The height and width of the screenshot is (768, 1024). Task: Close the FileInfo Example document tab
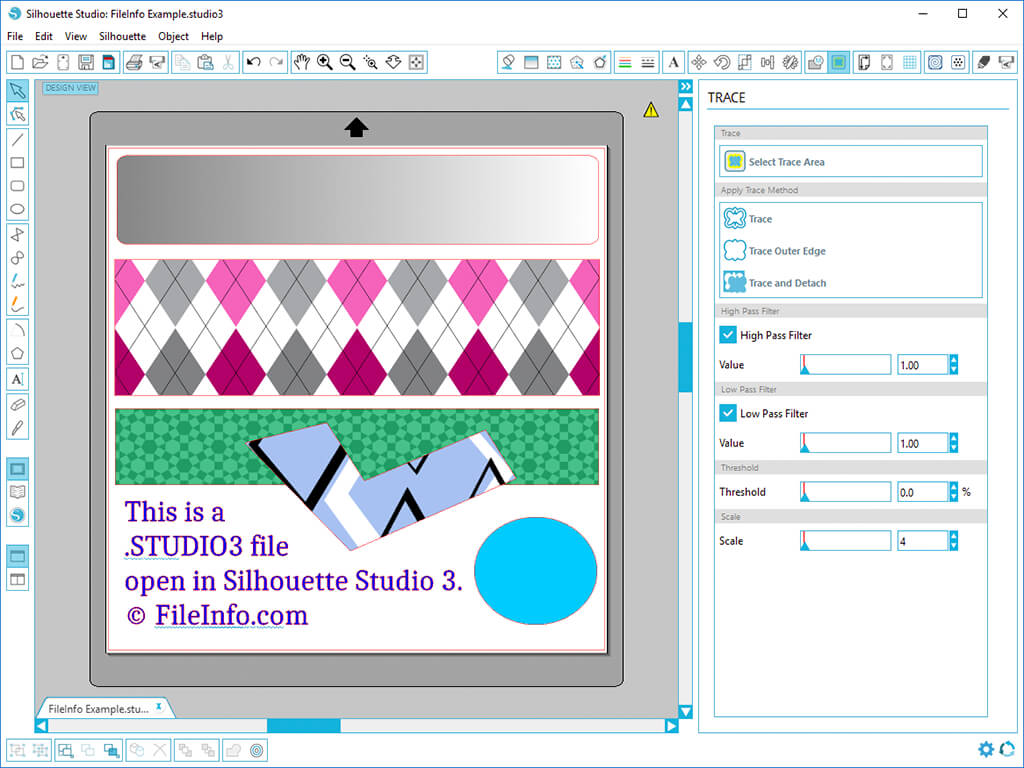[x=159, y=707]
